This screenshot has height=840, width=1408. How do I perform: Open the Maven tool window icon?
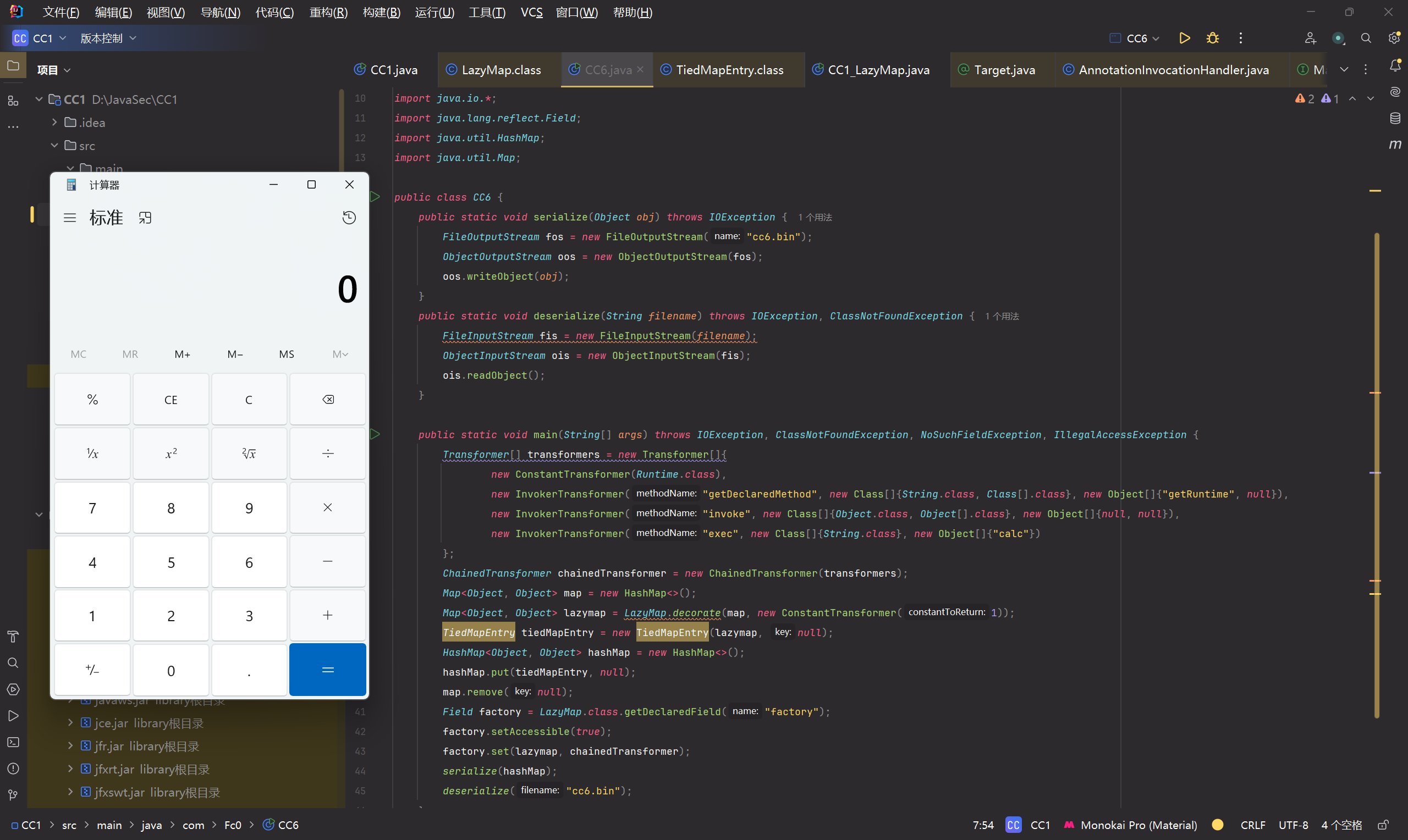[1395, 145]
